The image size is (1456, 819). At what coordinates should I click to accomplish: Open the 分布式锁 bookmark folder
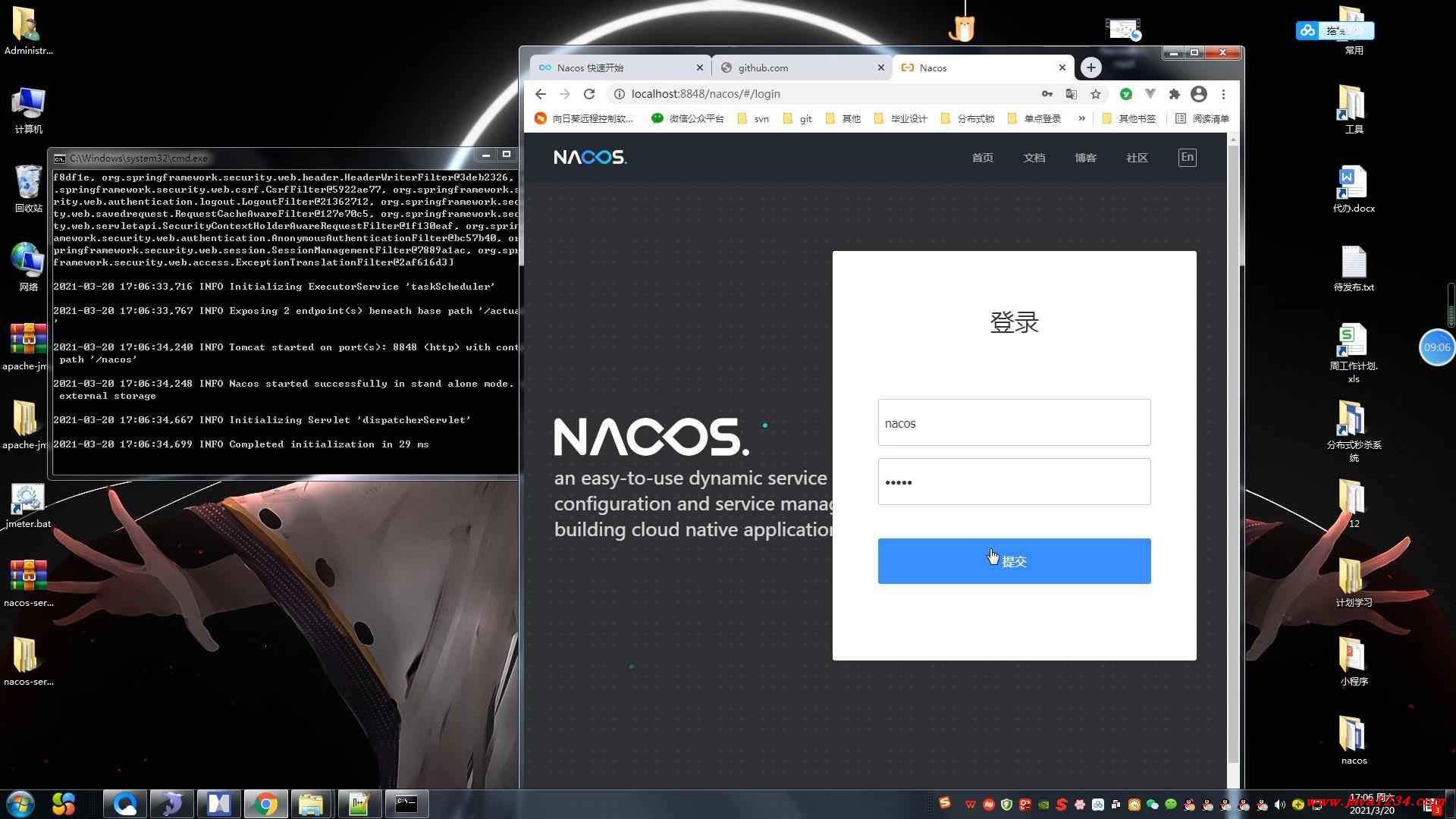tap(967, 118)
